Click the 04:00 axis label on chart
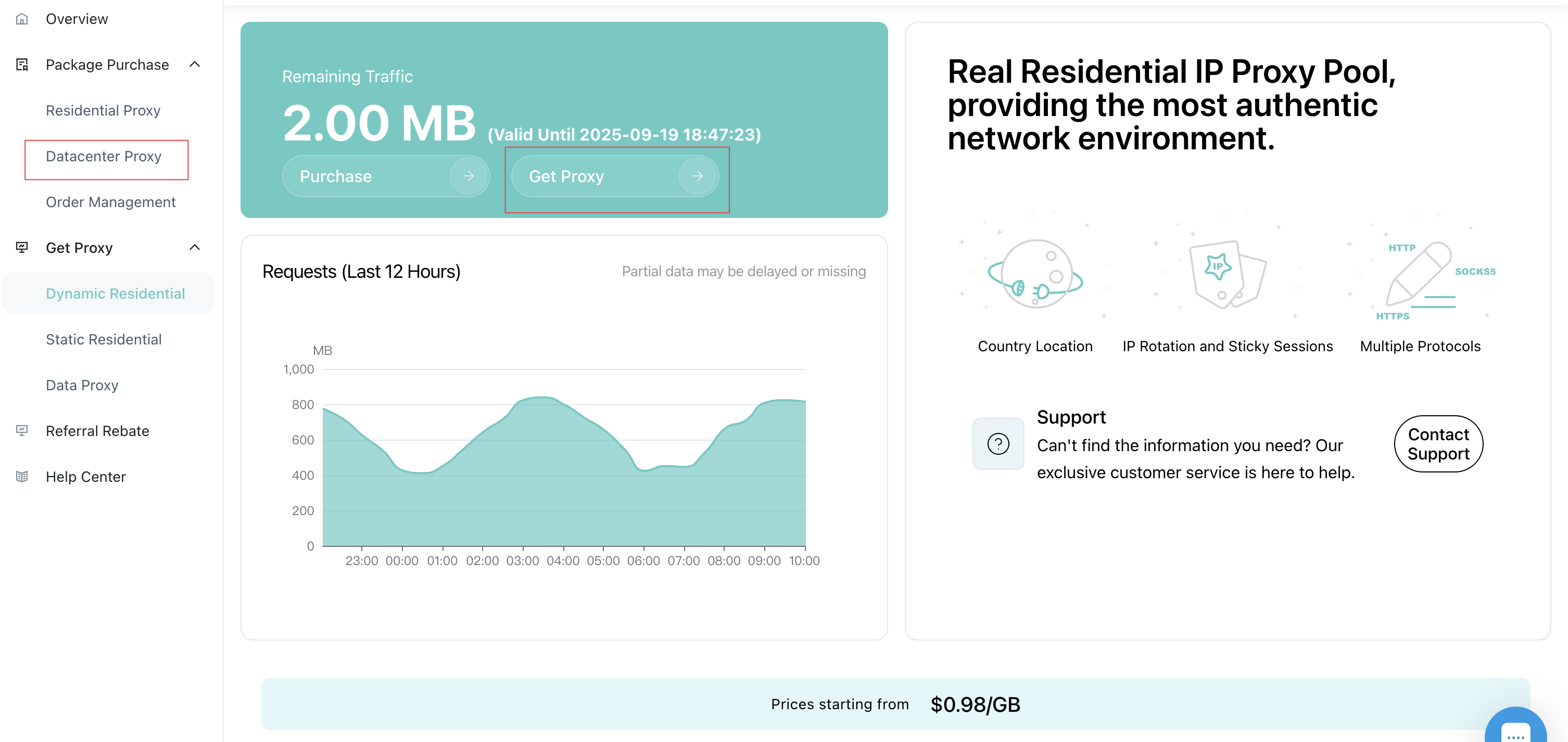 click(563, 561)
